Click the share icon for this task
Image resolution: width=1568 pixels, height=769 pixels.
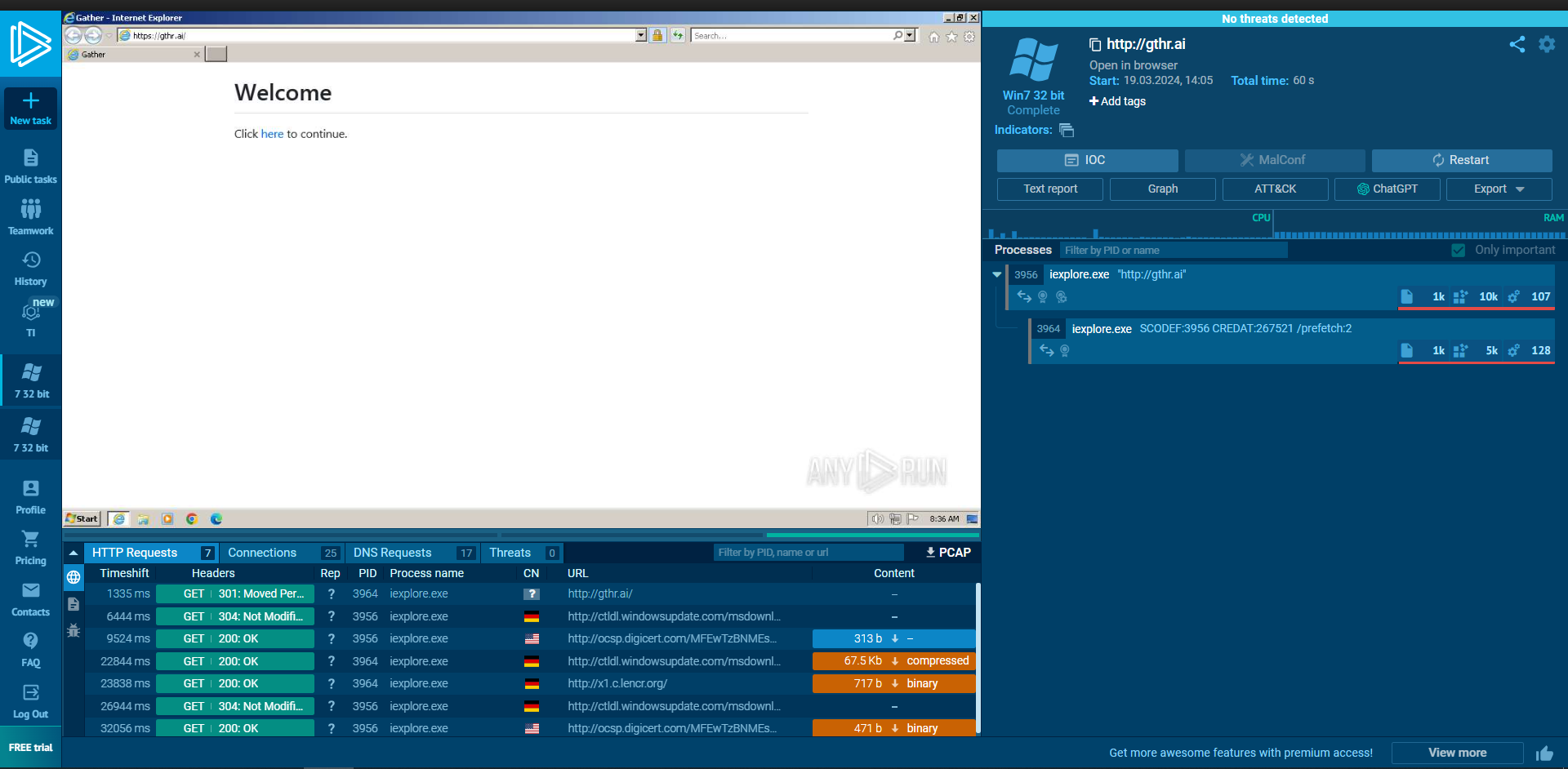1517,45
